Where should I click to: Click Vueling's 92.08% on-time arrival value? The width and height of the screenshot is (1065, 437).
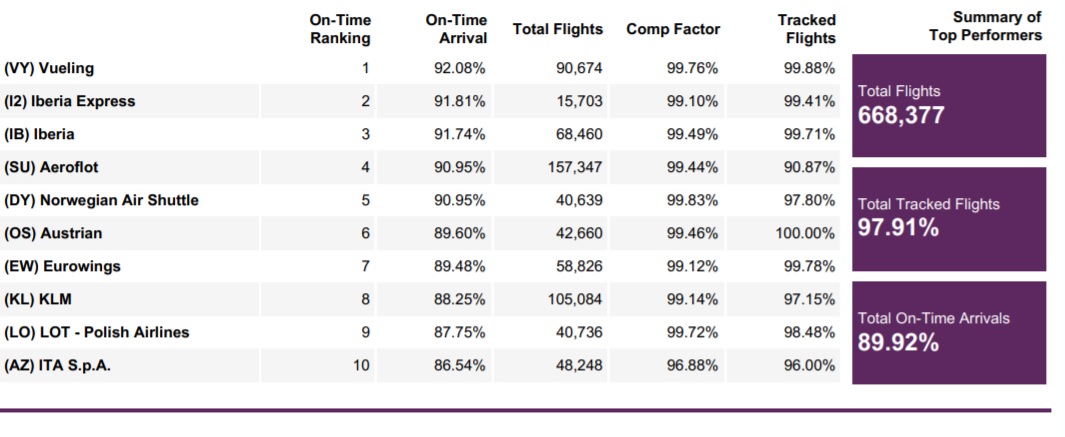(x=461, y=68)
